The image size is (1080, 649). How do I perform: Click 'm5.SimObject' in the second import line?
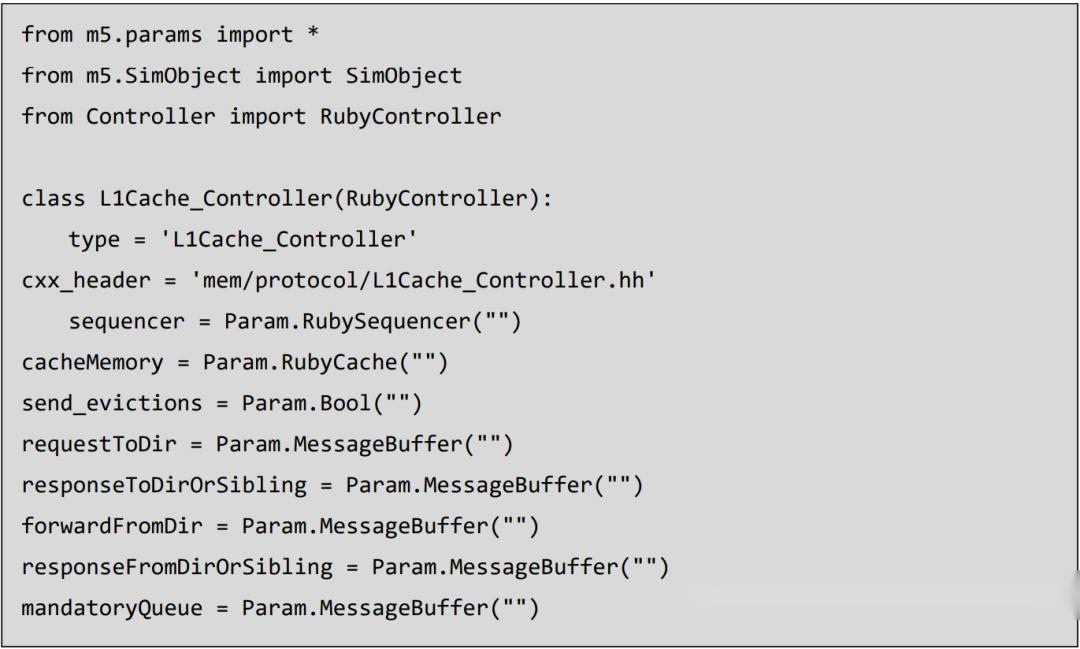pyautogui.click(x=164, y=76)
